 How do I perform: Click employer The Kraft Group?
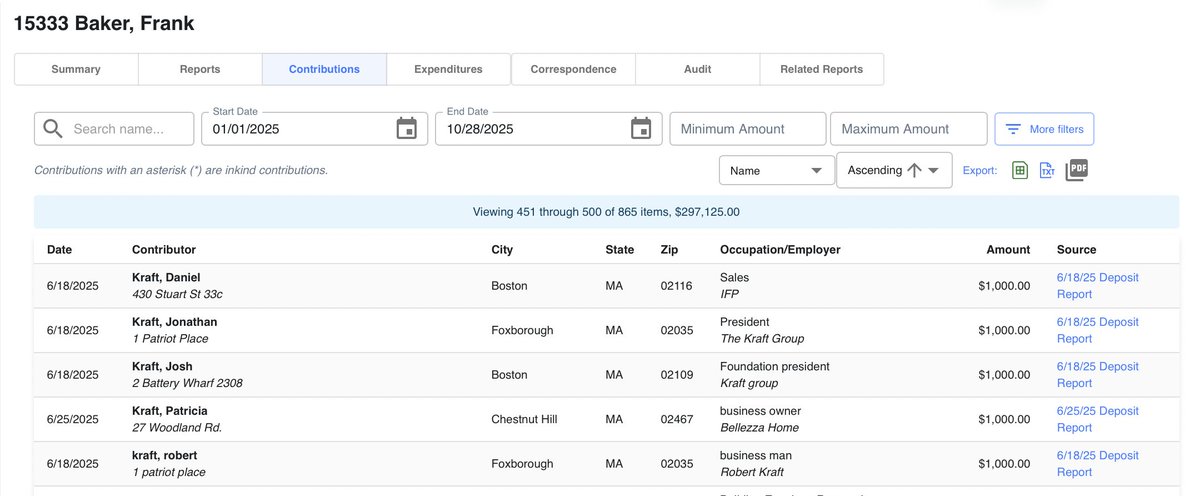762,338
